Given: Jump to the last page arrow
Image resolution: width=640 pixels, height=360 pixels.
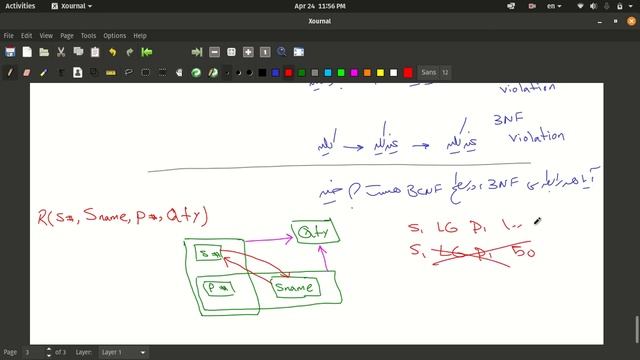Looking at the screenshot, I should [x=197, y=52].
